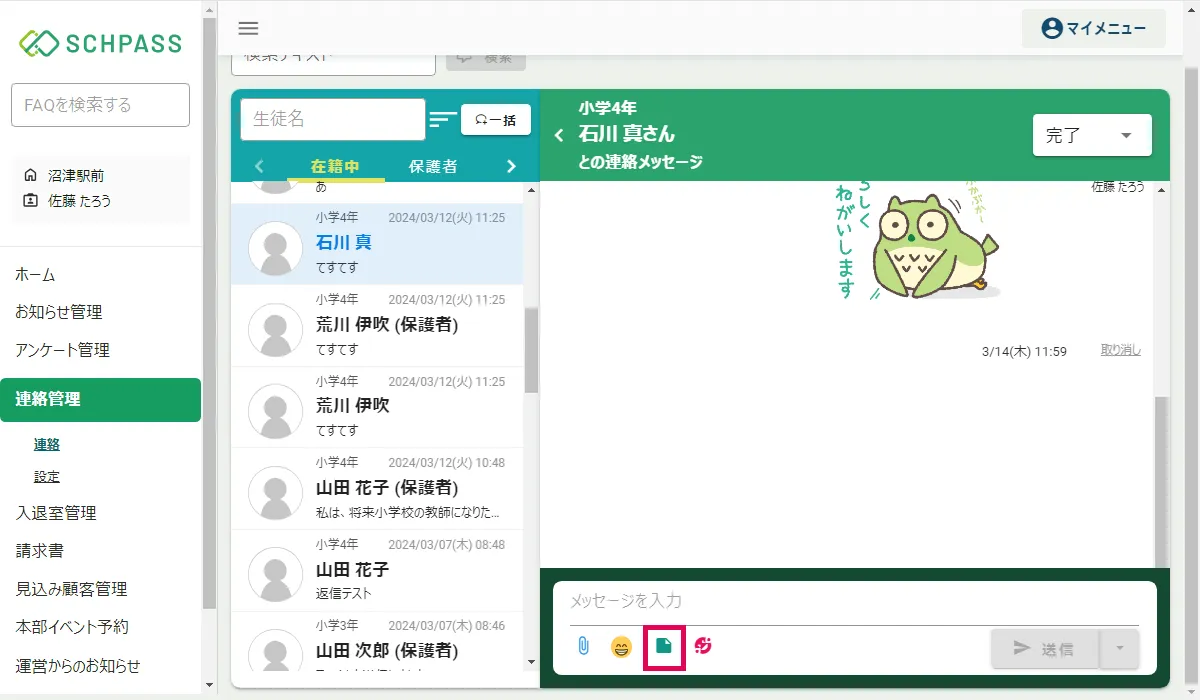The width and height of the screenshot is (1200, 700).
Task: Open the 設定 submenu link
Action: (47, 477)
